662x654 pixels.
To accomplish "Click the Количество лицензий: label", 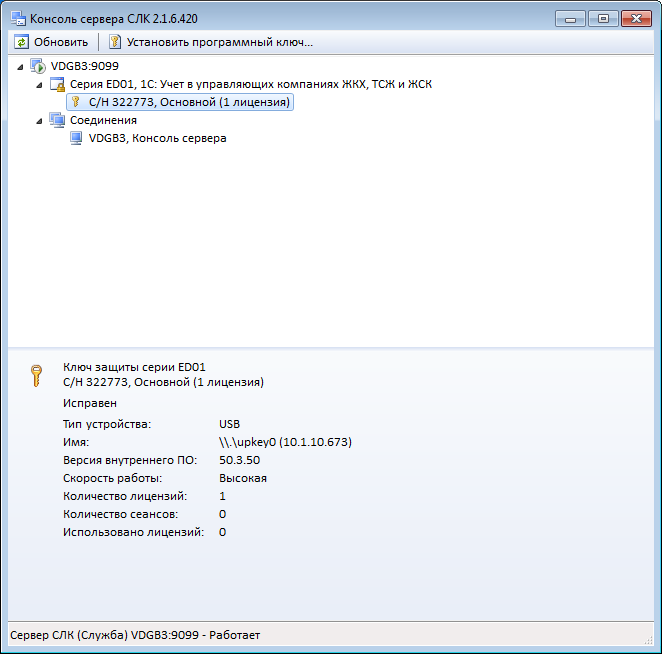I will click(125, 496).
